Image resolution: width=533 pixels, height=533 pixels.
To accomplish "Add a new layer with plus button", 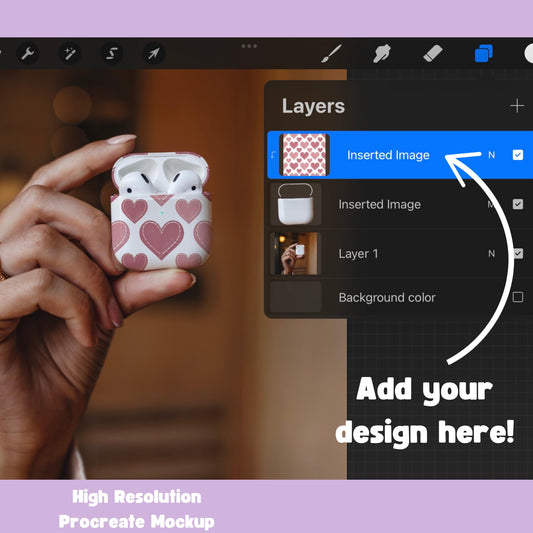I will pyautogui.click(x=517, y=106).
